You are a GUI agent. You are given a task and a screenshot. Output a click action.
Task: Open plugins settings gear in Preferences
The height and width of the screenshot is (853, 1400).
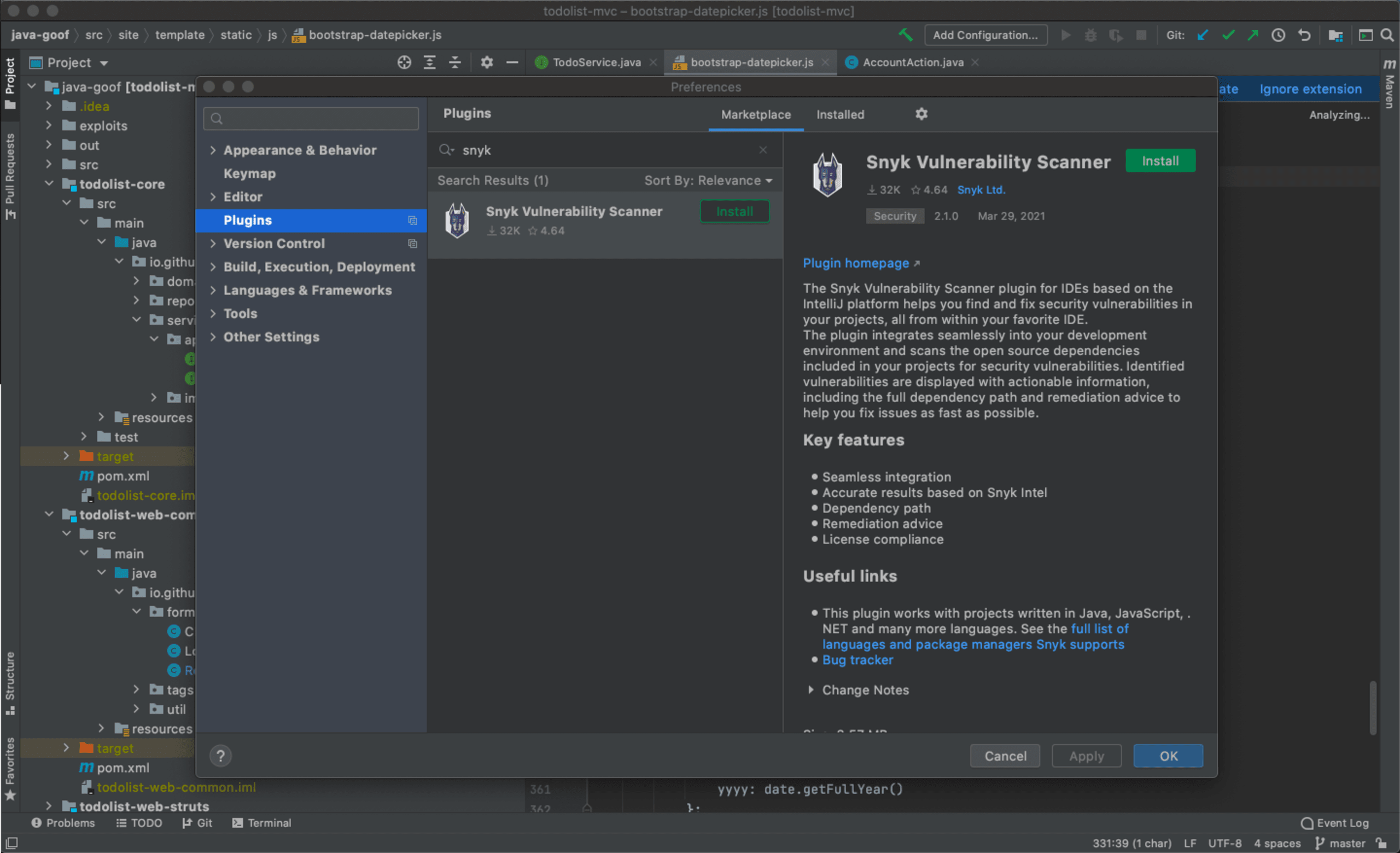point(921,114)
